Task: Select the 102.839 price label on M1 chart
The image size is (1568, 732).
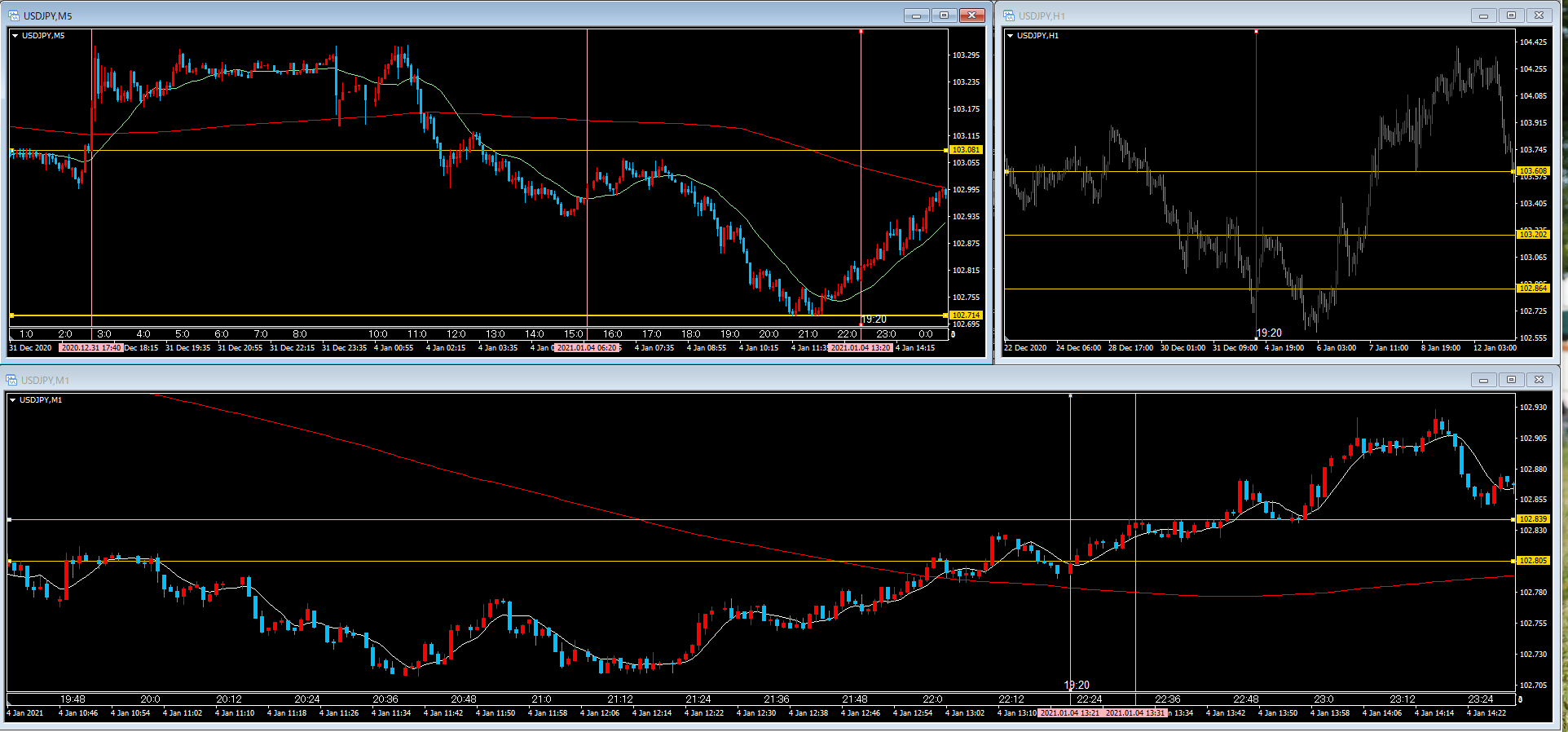Action: [1533, 519]
